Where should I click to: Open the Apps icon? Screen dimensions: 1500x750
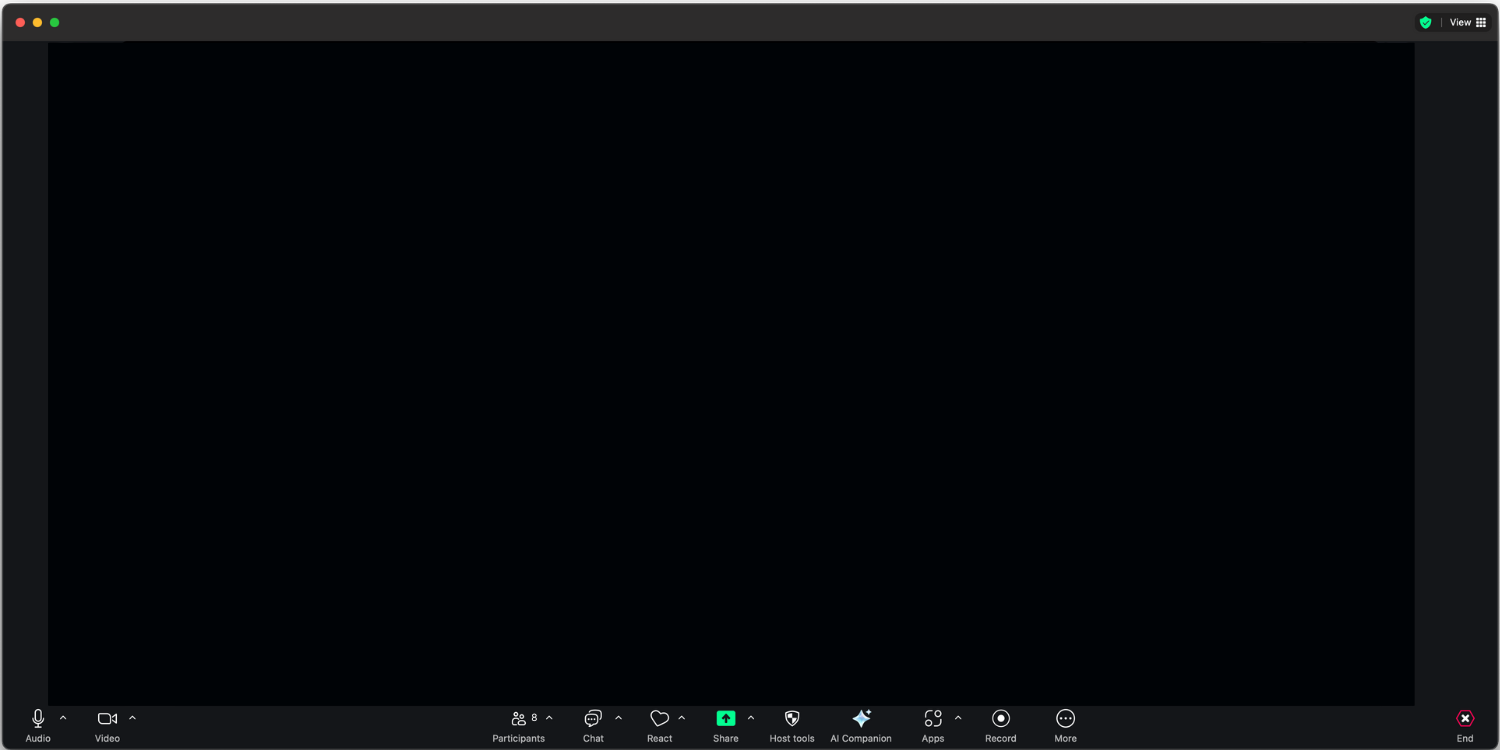933,718
